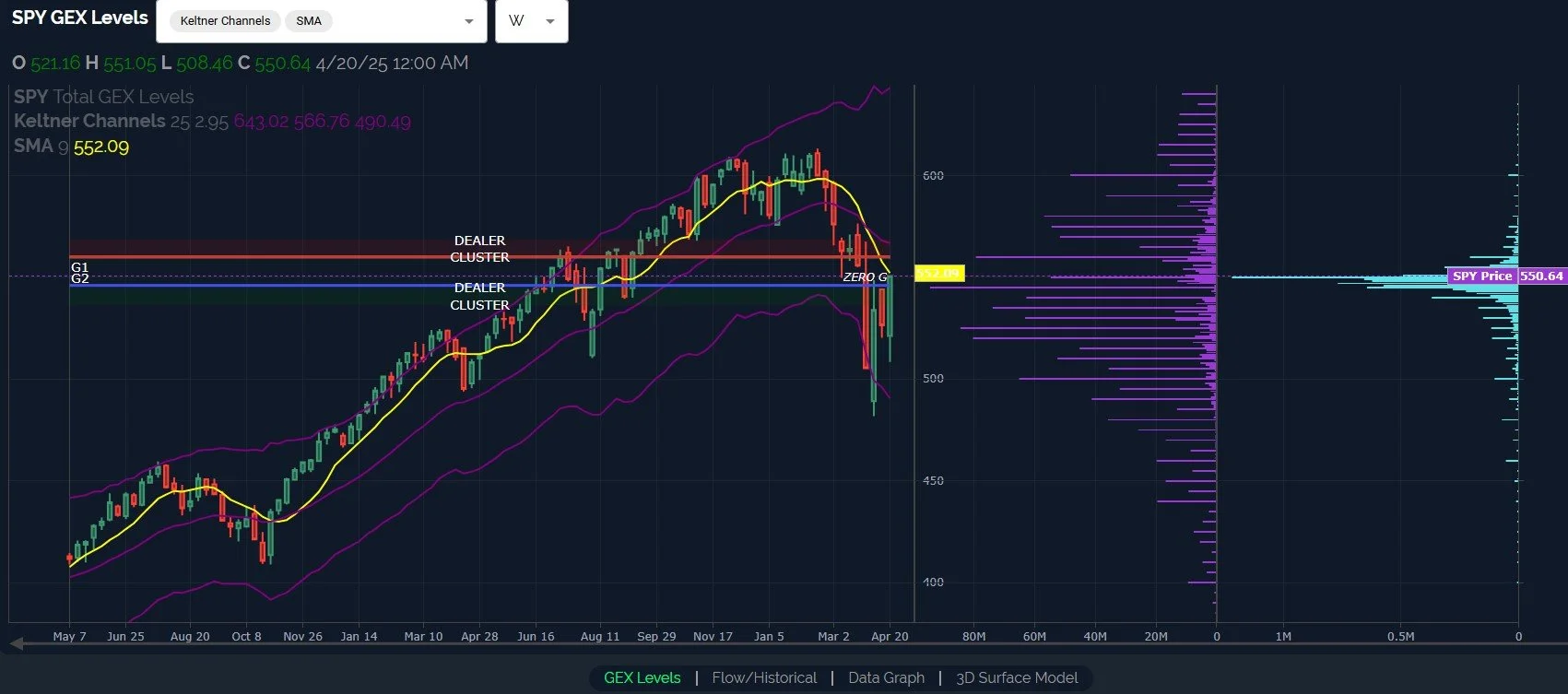Open the indicators dropdown arrow

(469, 21)
